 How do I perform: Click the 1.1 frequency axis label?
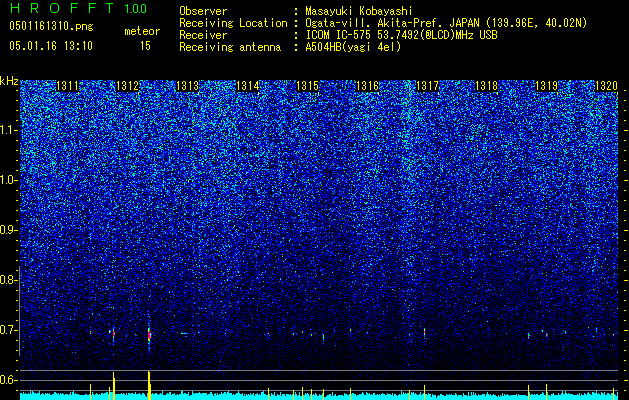8,130
